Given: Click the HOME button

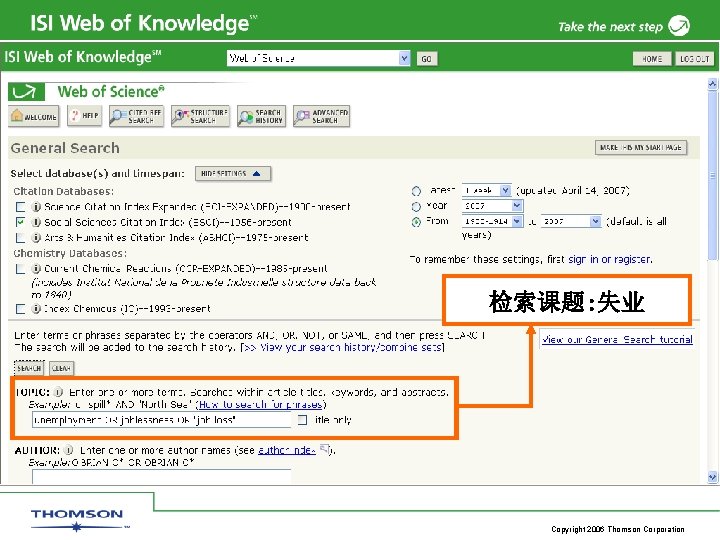Looking at the screenshot, I should (x=652, y=59).
